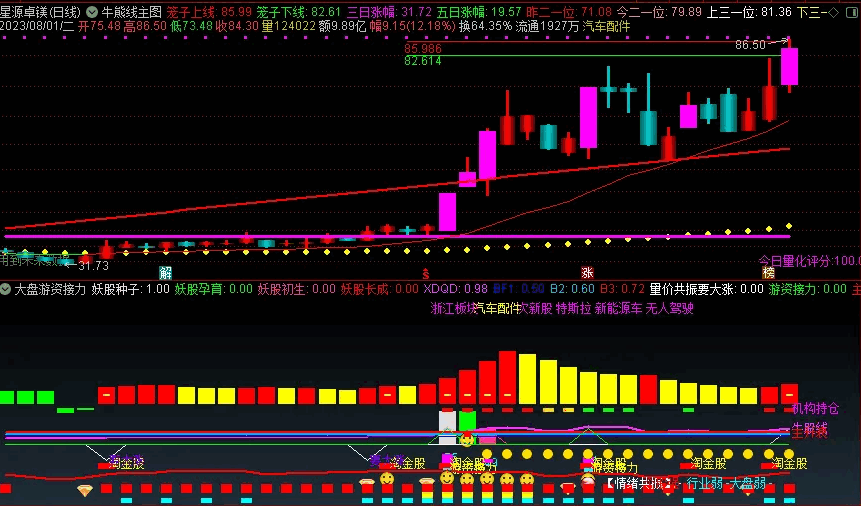Screen dimensions: 861x506
Task: Click the 牛熊线主图 indicator name
Action: click(132, 12)
